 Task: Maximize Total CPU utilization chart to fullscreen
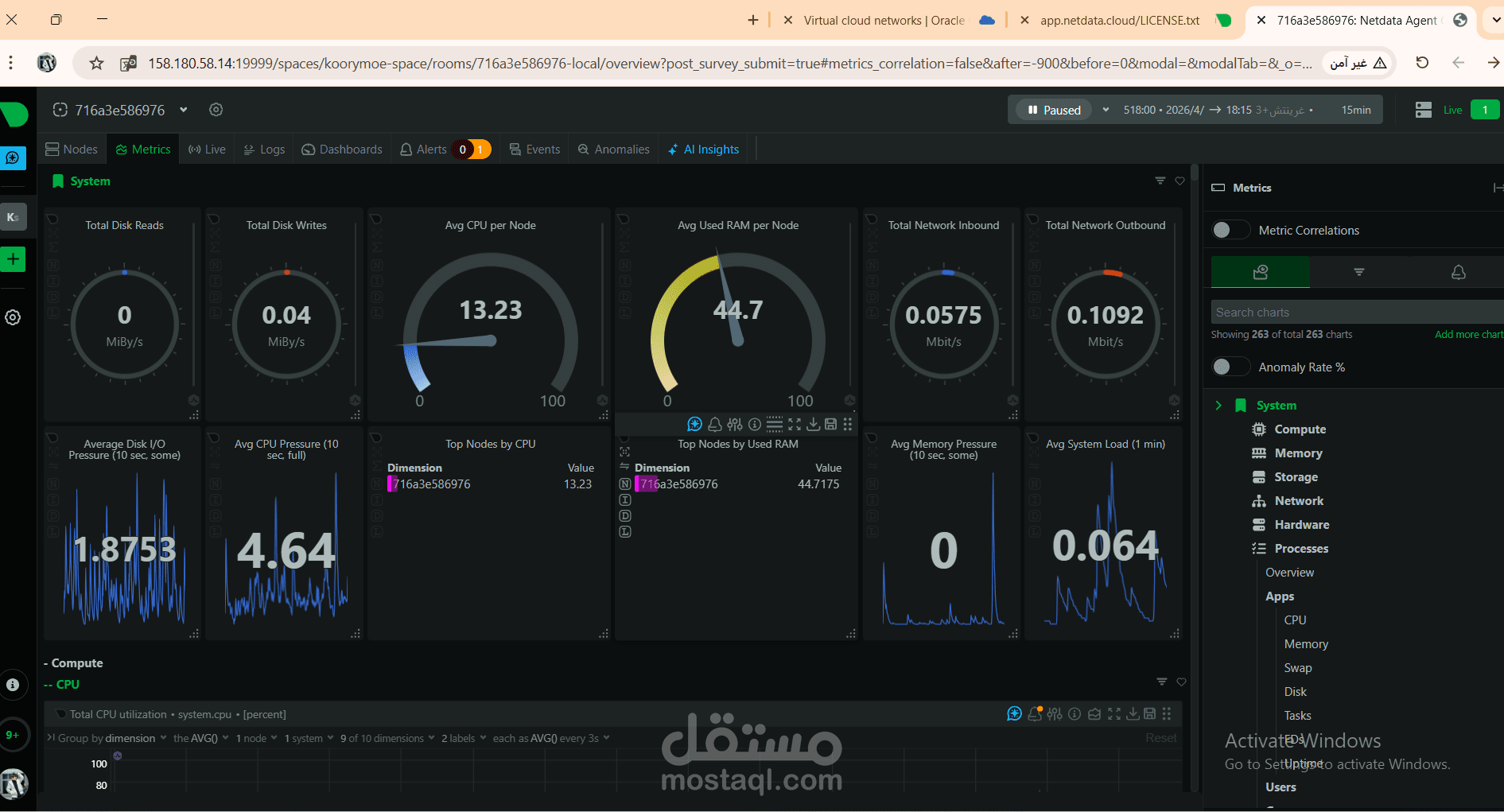[1114, 714]
